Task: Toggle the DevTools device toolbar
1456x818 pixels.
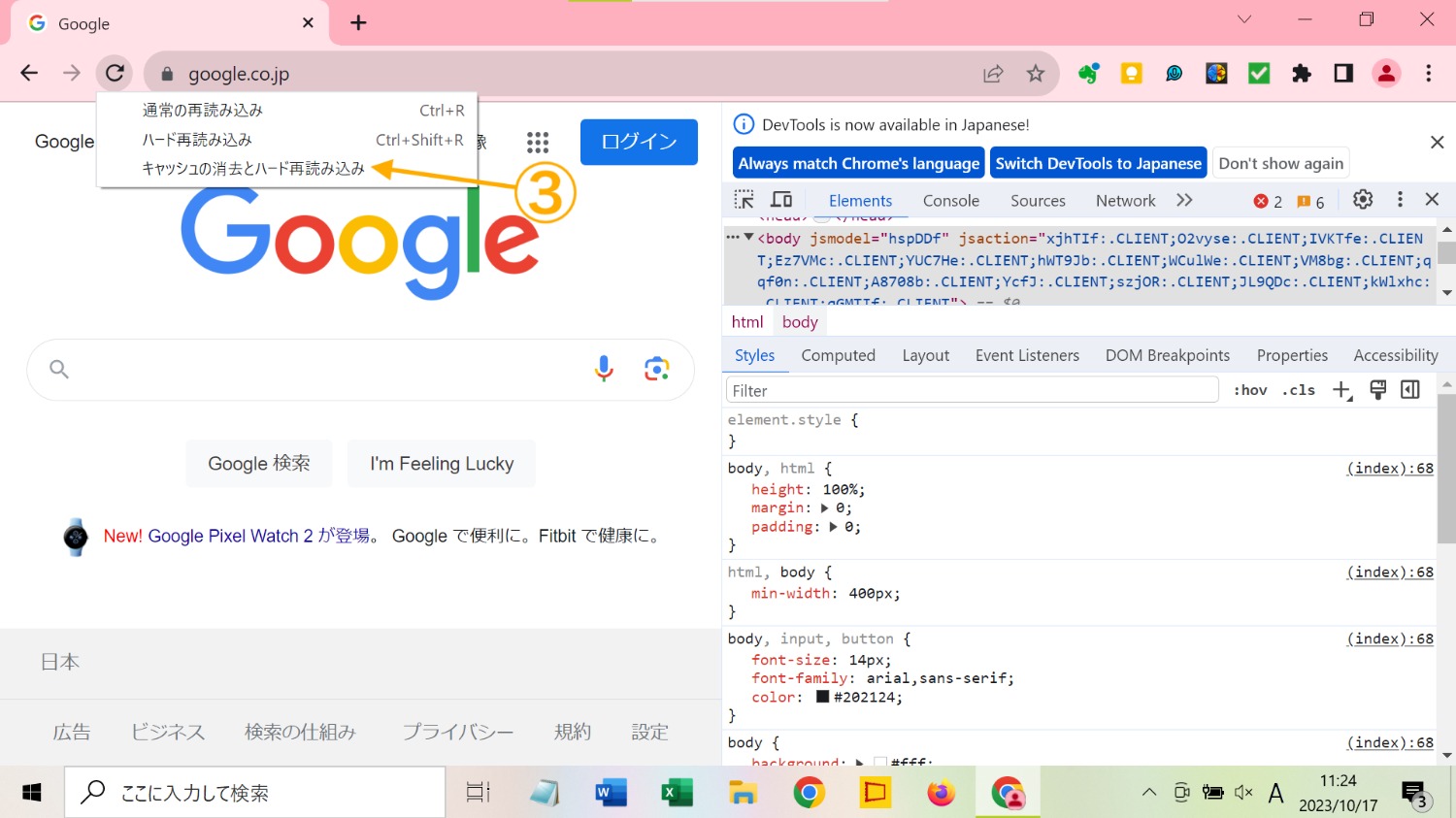Action: [781, 200]
